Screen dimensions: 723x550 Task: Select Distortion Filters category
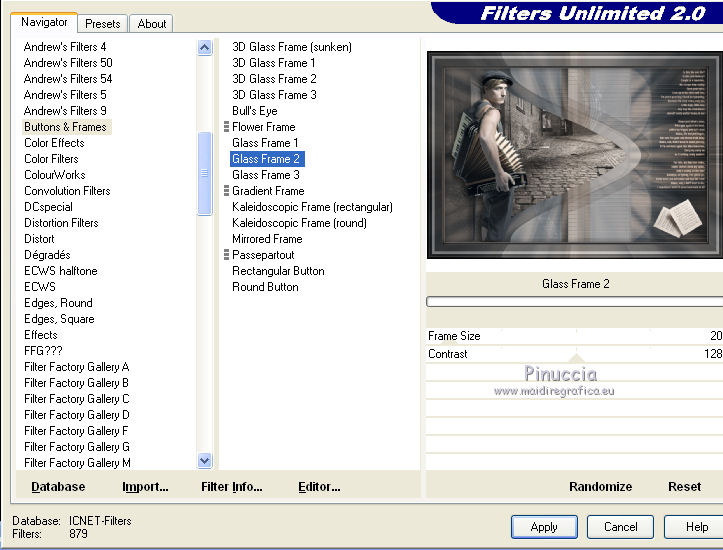[61, 223]
